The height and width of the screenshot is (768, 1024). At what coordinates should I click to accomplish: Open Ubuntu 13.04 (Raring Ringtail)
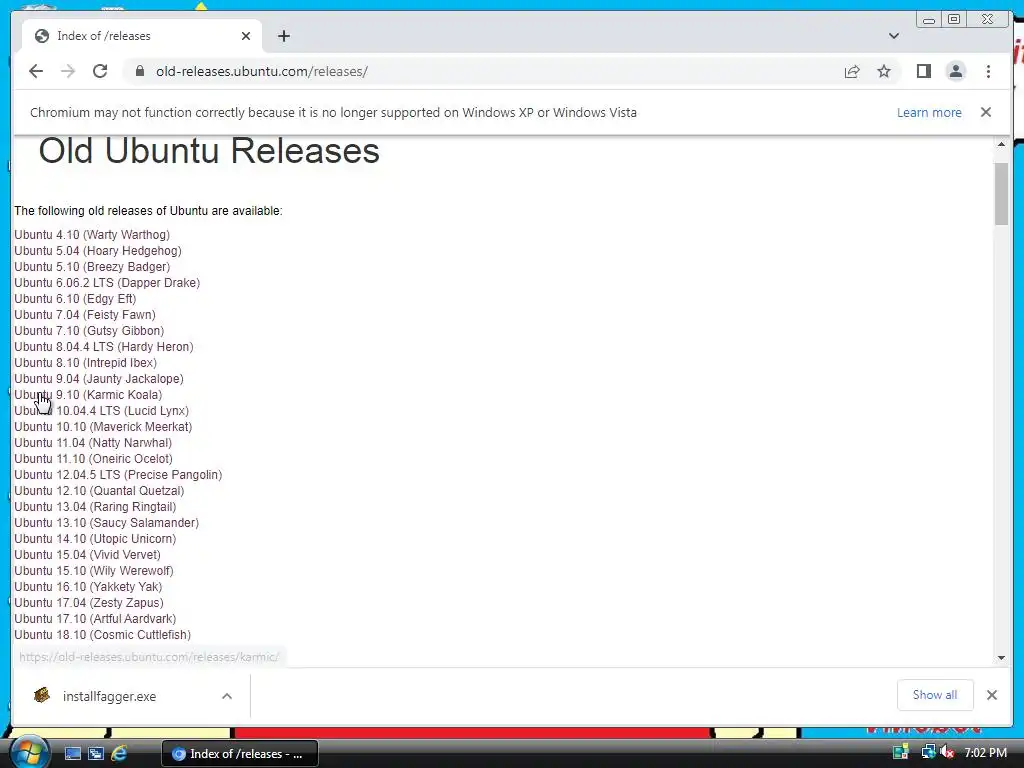point(95,507)
